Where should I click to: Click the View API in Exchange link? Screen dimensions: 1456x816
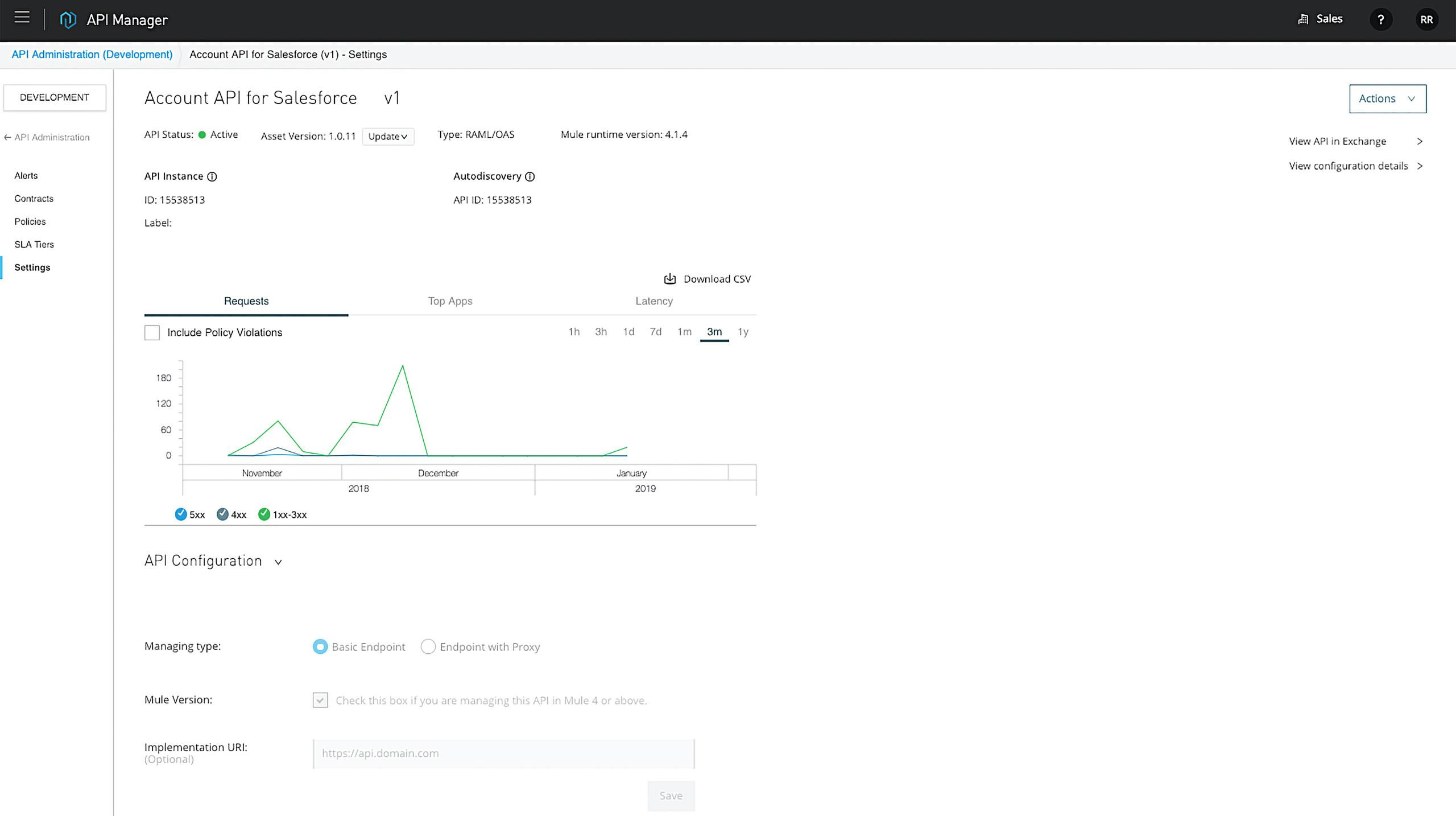[x=1337, y=141]
